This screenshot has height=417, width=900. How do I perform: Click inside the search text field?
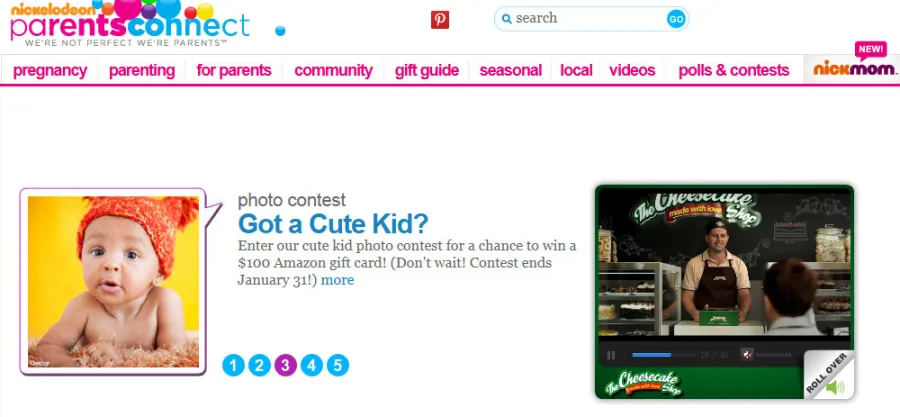[x=588, y=18]
